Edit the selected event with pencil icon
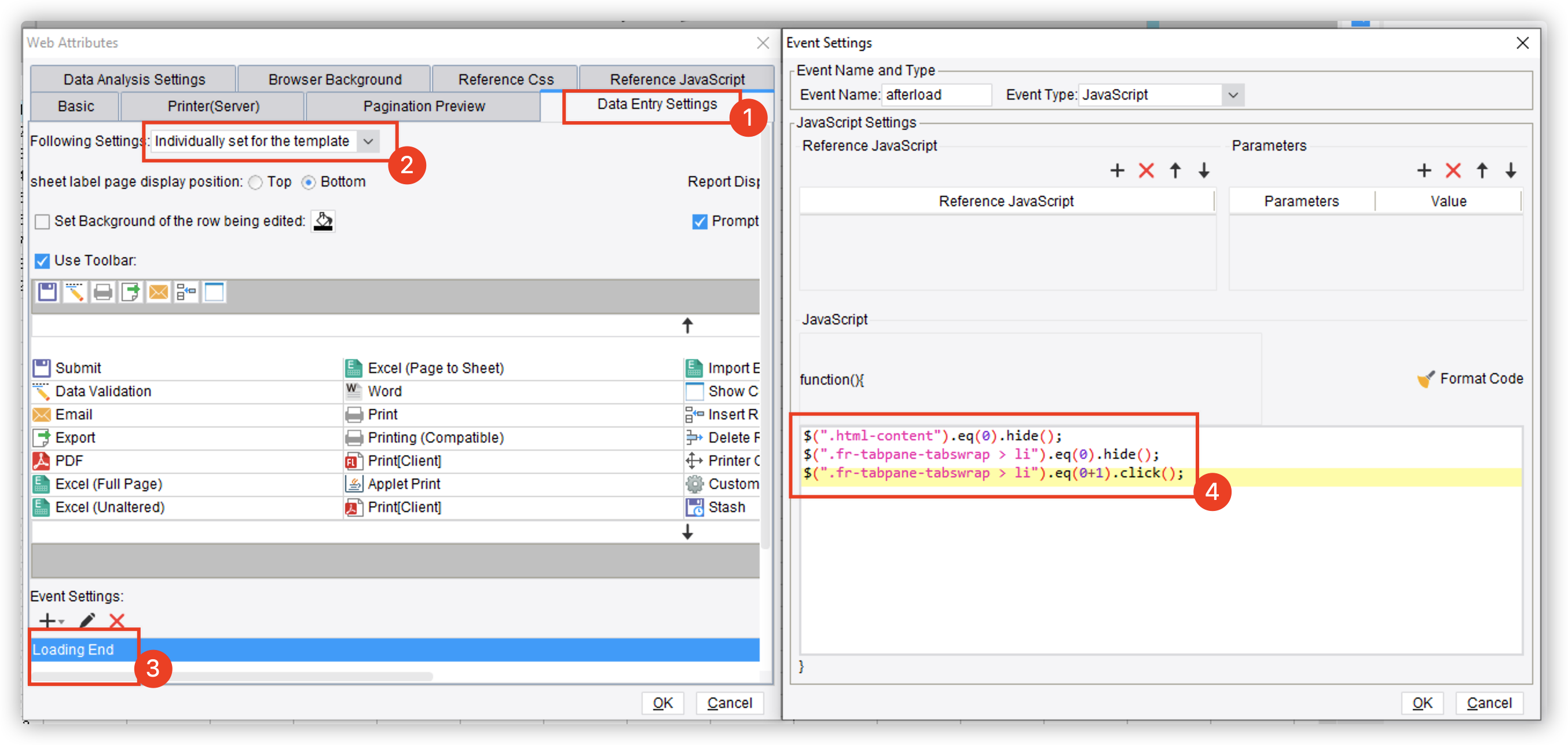The image size is (1568, 745). tap(87, 620)
